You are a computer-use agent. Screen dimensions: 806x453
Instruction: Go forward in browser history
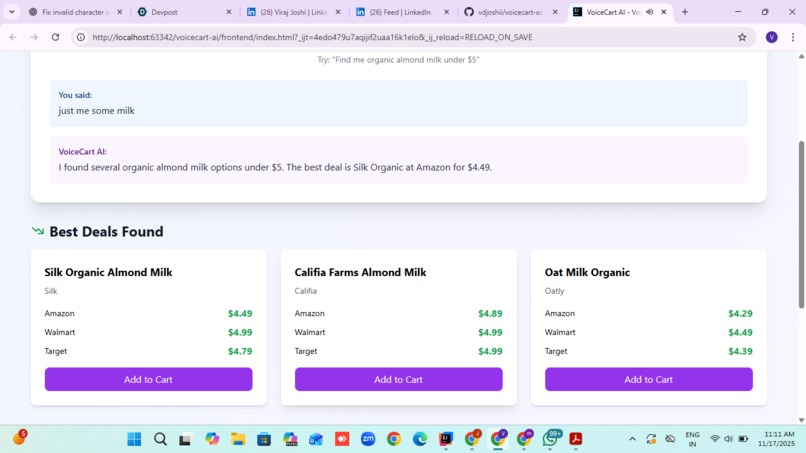[34, 37]
